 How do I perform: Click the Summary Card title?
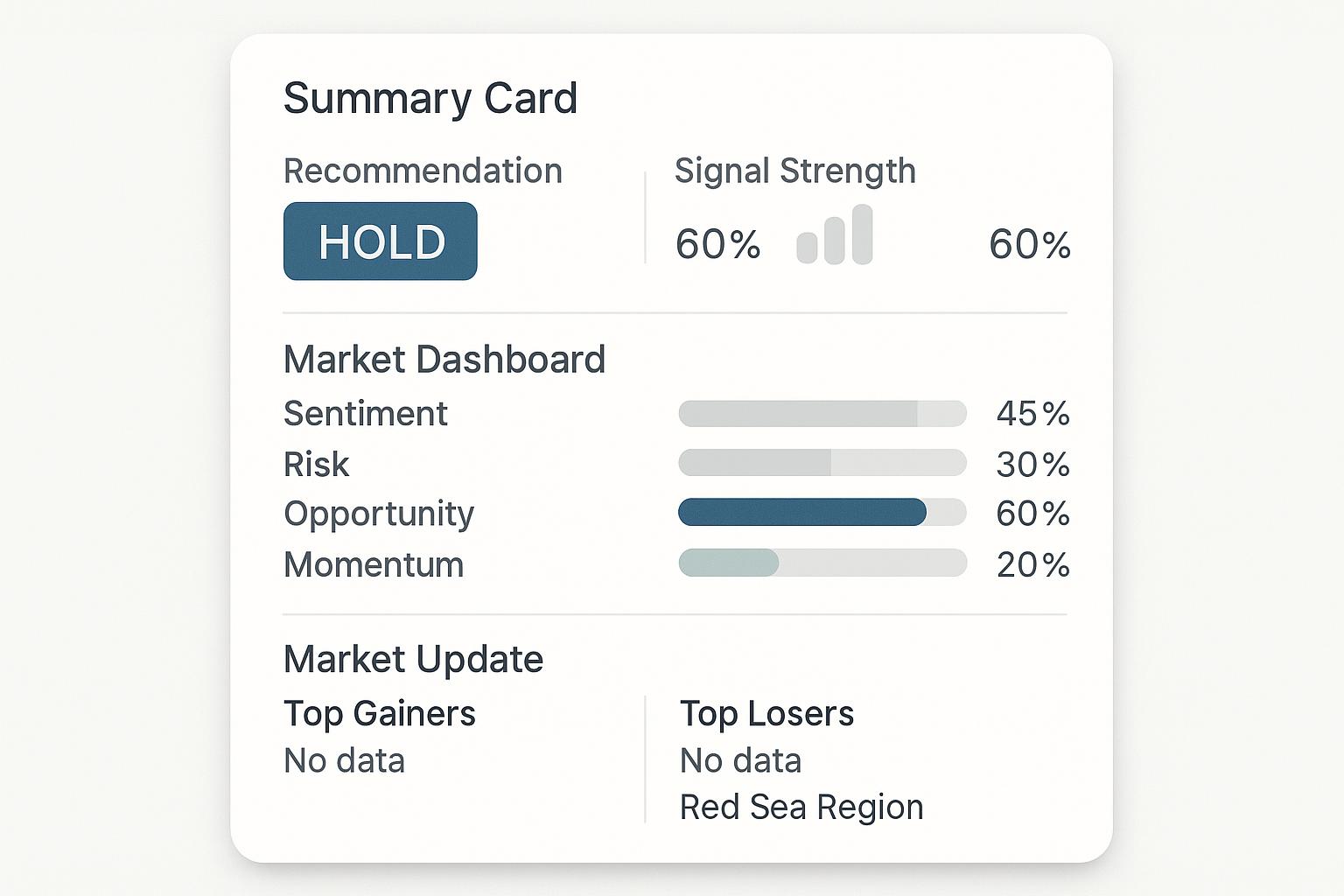[x=430, y=98]
